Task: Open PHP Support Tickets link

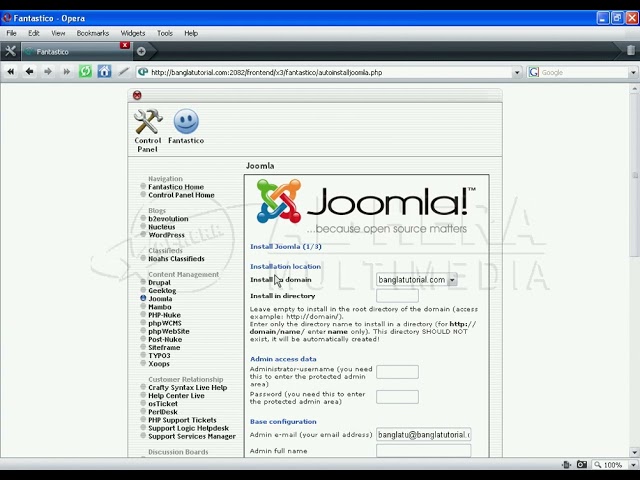Action: [x=182, y=420]
